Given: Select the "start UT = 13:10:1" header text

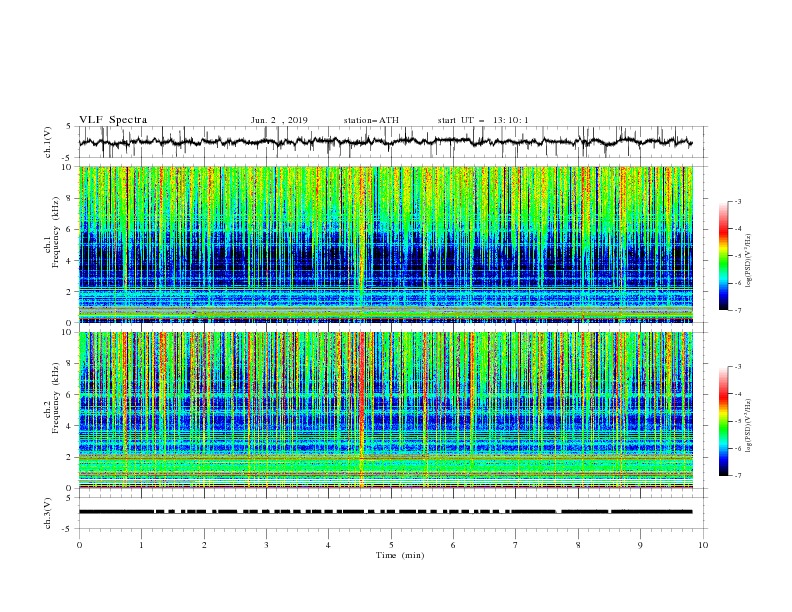Looking at the screenshot, I should point(483,120).
